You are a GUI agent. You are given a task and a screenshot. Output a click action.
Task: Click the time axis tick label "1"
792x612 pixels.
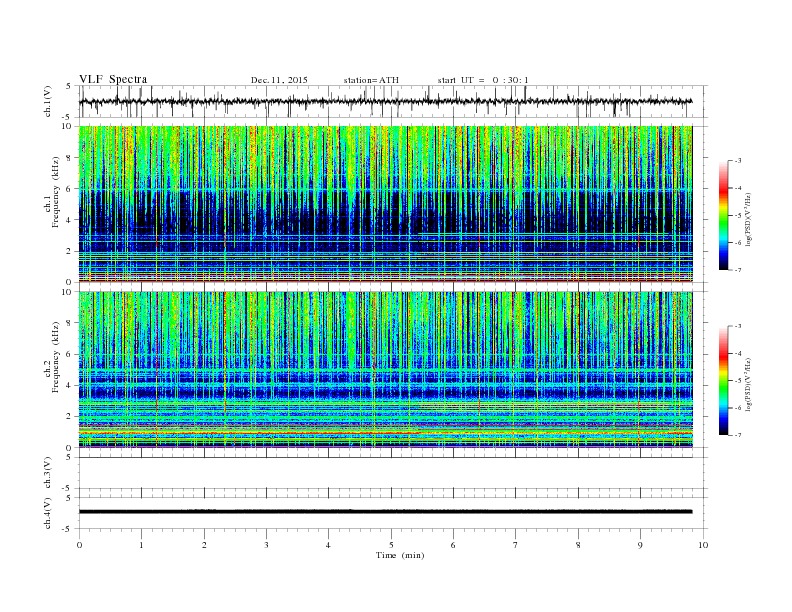[x=142, y=545]
